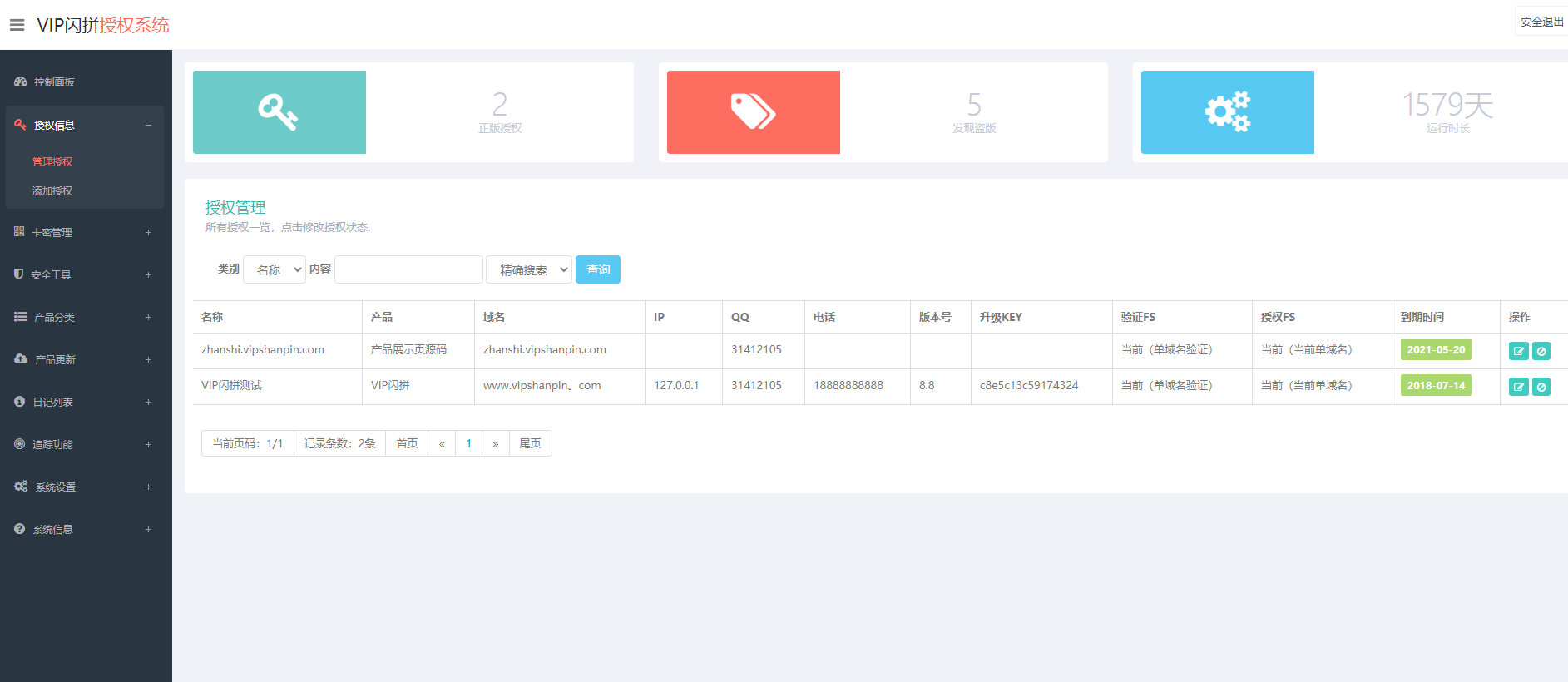This screenshot has height=682, width=1568.
Task: Expand the 追踪功能 menu section
Action: point(148,444)
